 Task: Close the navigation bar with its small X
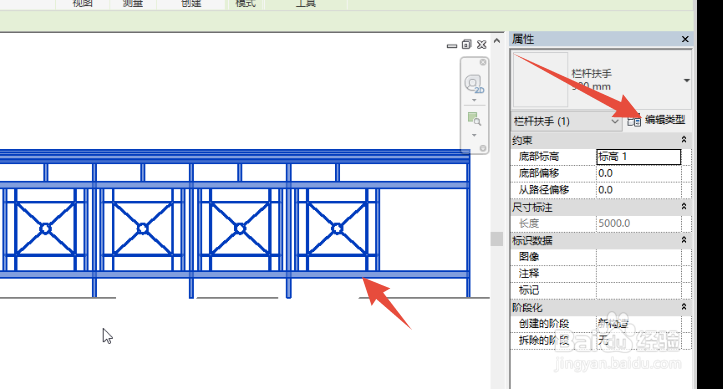[483, 62]
